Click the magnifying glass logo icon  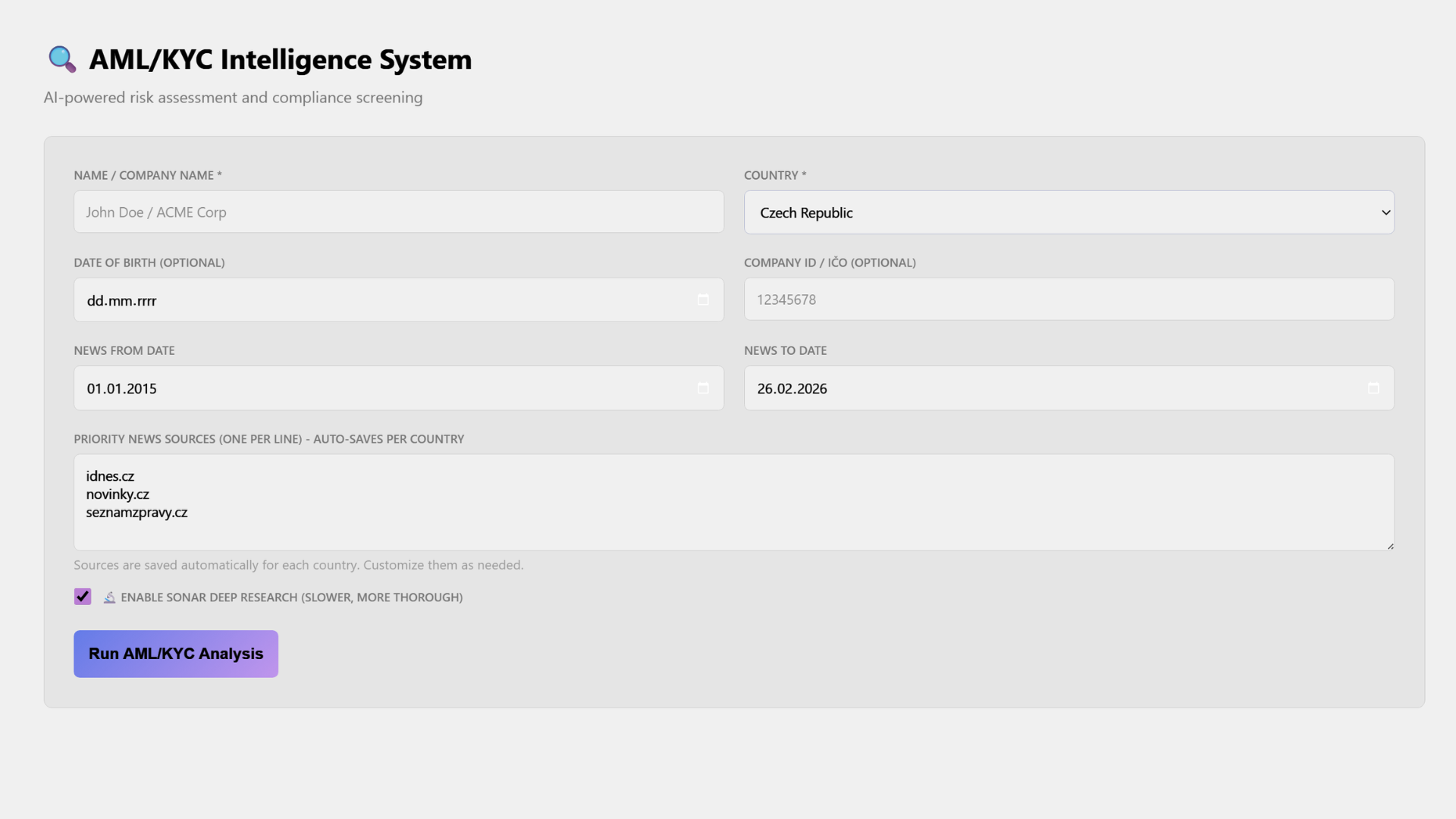[62, 59]
